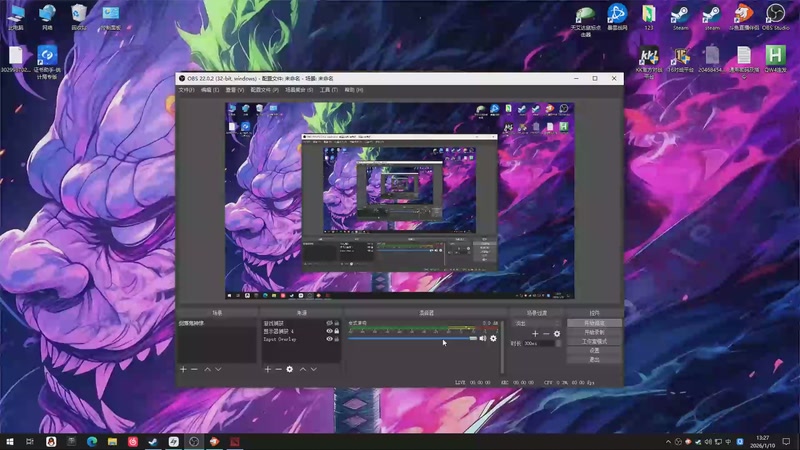Select the Input Overlay source row
Image resolution: width=800 pixels, height=450 pixels.
point(301,339)
